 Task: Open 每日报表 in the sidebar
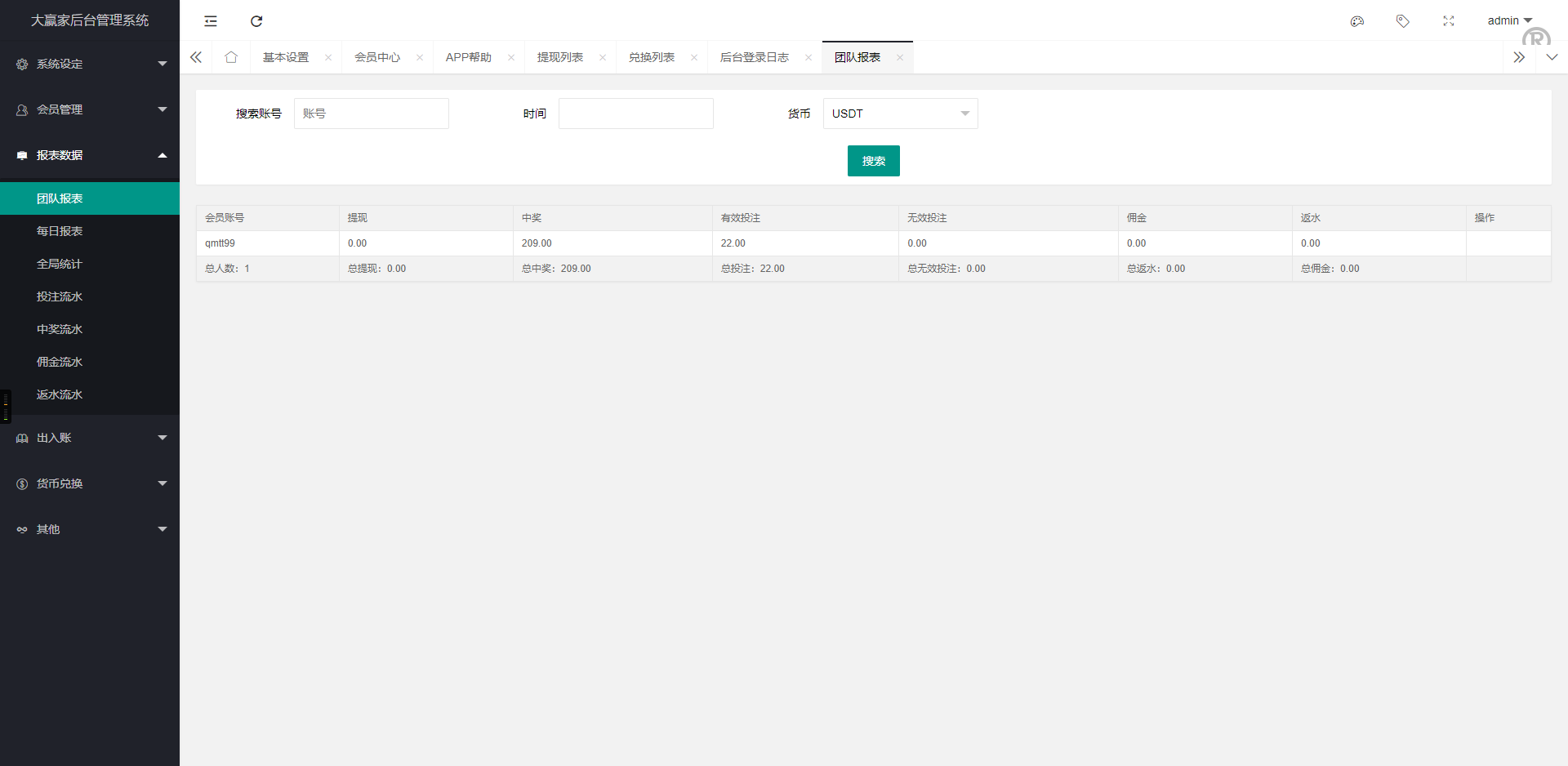[x=60, y=231]
